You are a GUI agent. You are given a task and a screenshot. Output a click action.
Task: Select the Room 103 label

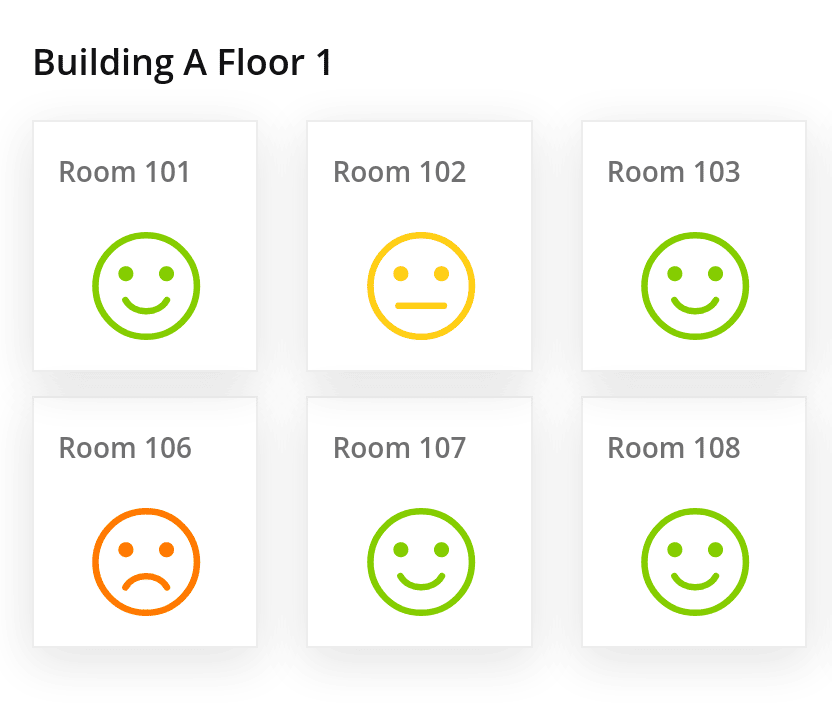pos(674,172)
